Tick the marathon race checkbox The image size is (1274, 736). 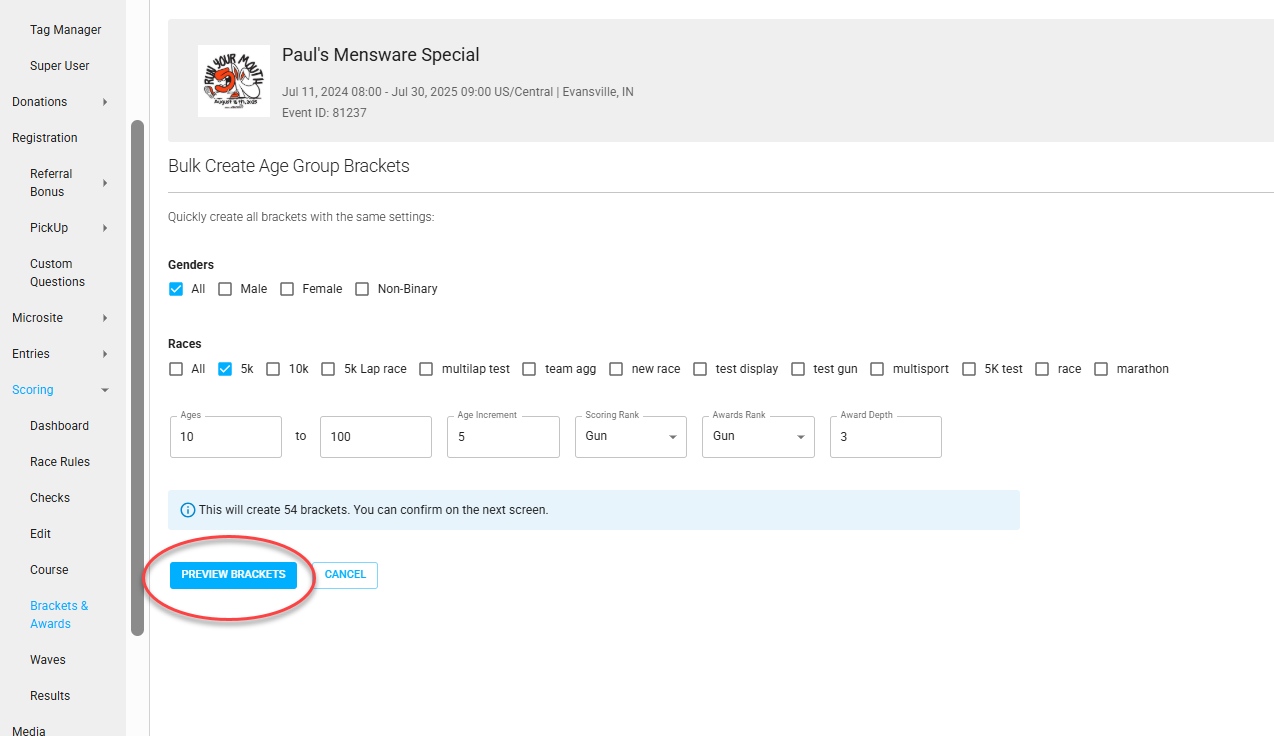[x=1101, y=369]
